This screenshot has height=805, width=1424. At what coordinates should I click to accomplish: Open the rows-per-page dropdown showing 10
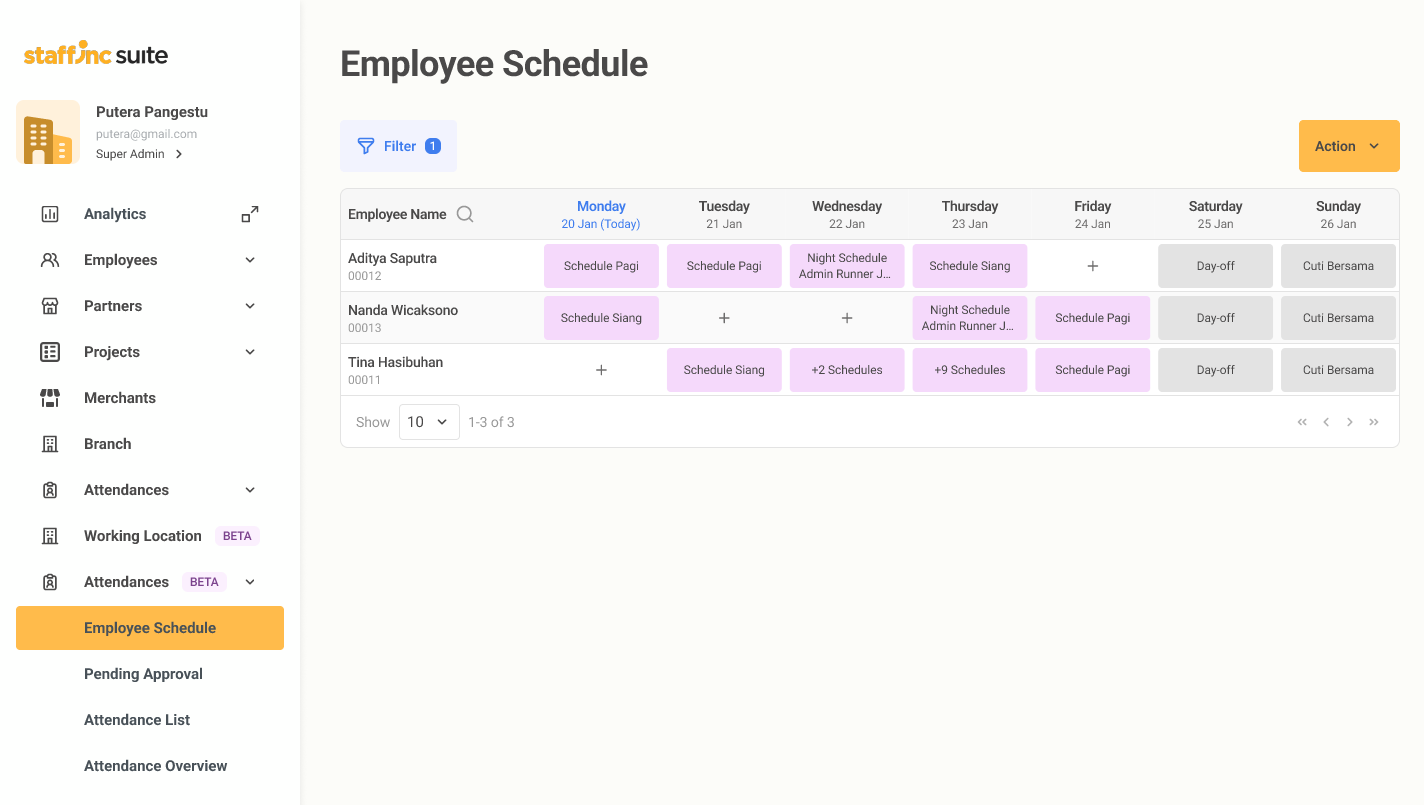(x=429, y=422)
